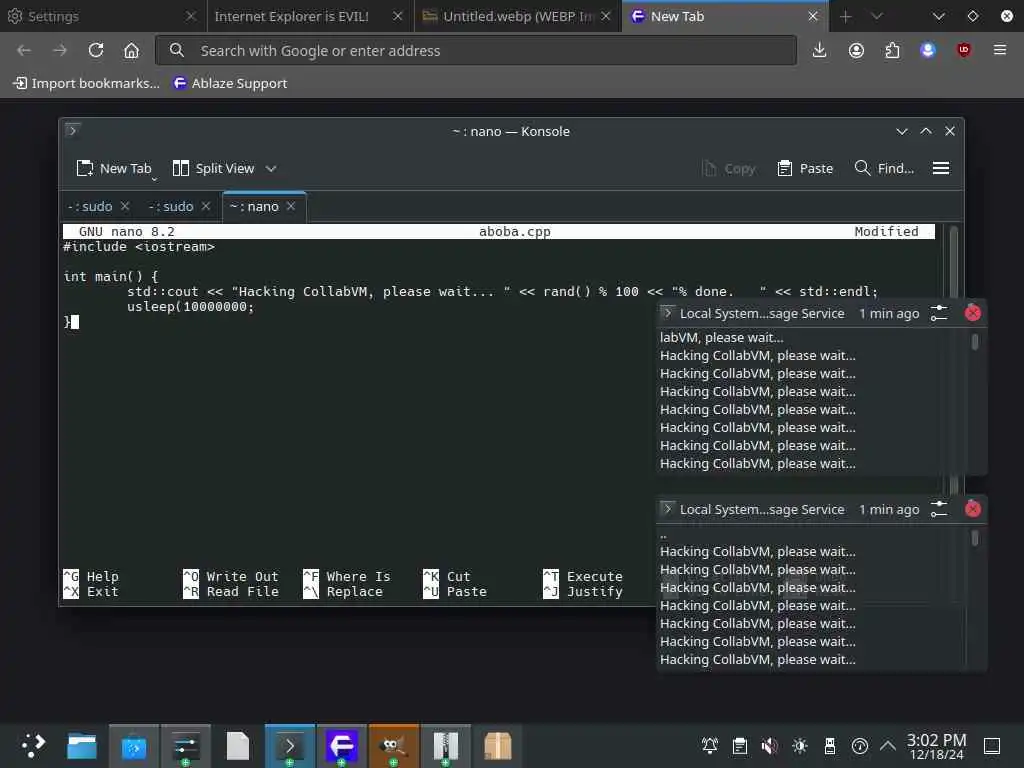Open System Settings sliders icon in taskbar
Viewport: 1024px width, 768px height.
pyautogui.click(x=186, y=746)
